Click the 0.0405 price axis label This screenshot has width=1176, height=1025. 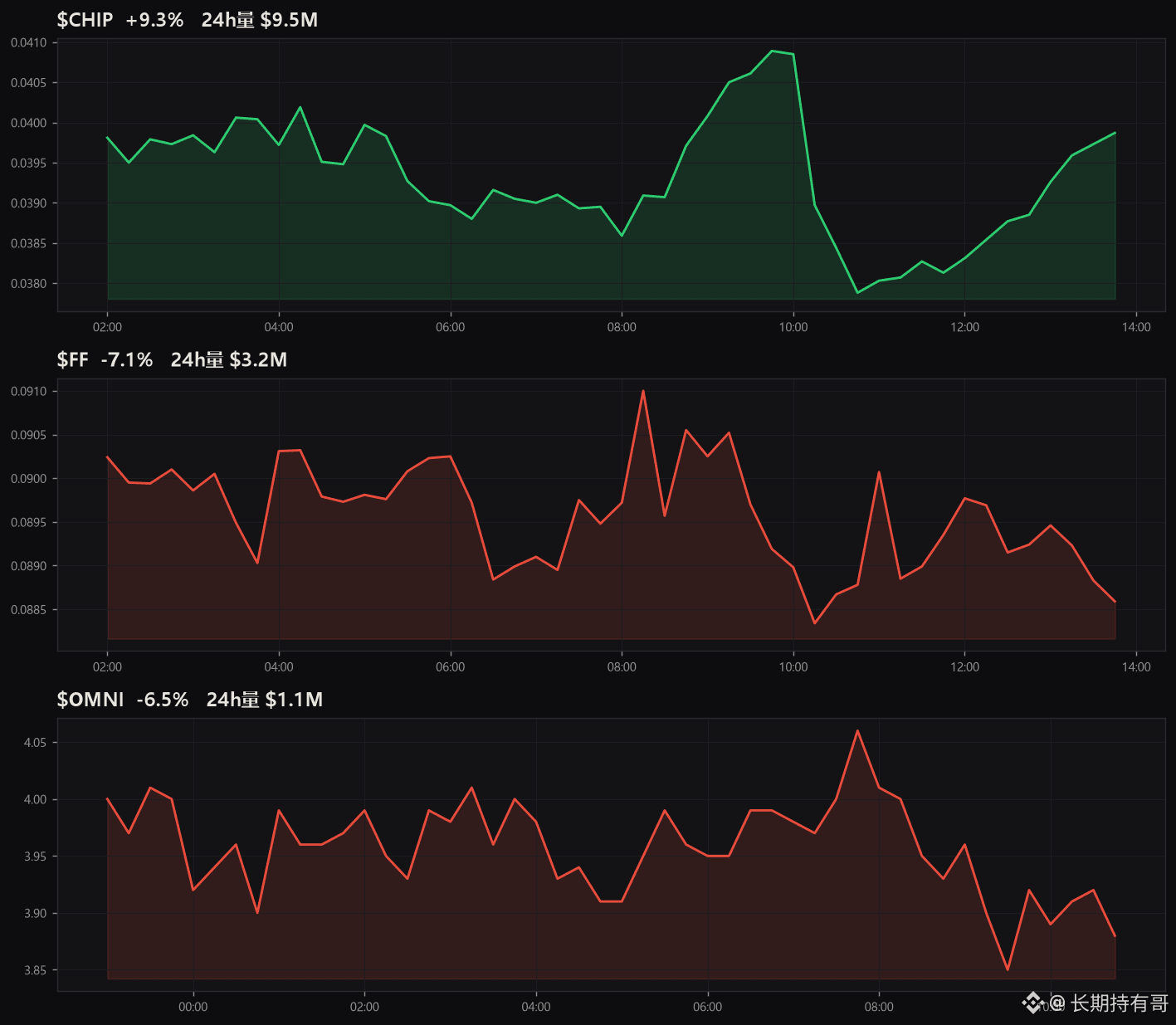tap(29, 83)
